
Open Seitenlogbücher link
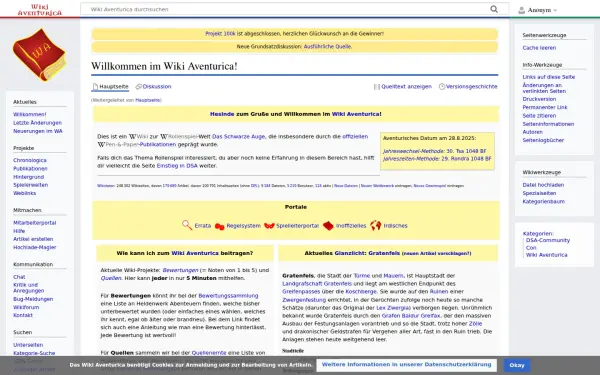coord(543,140)
